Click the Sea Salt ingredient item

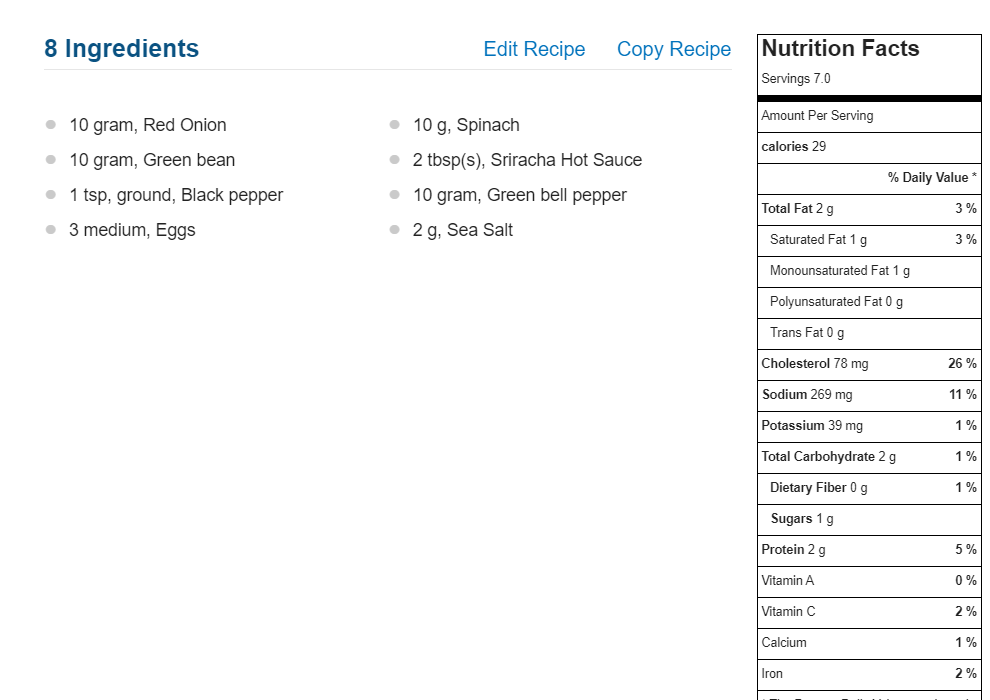(x=463, y=230)
